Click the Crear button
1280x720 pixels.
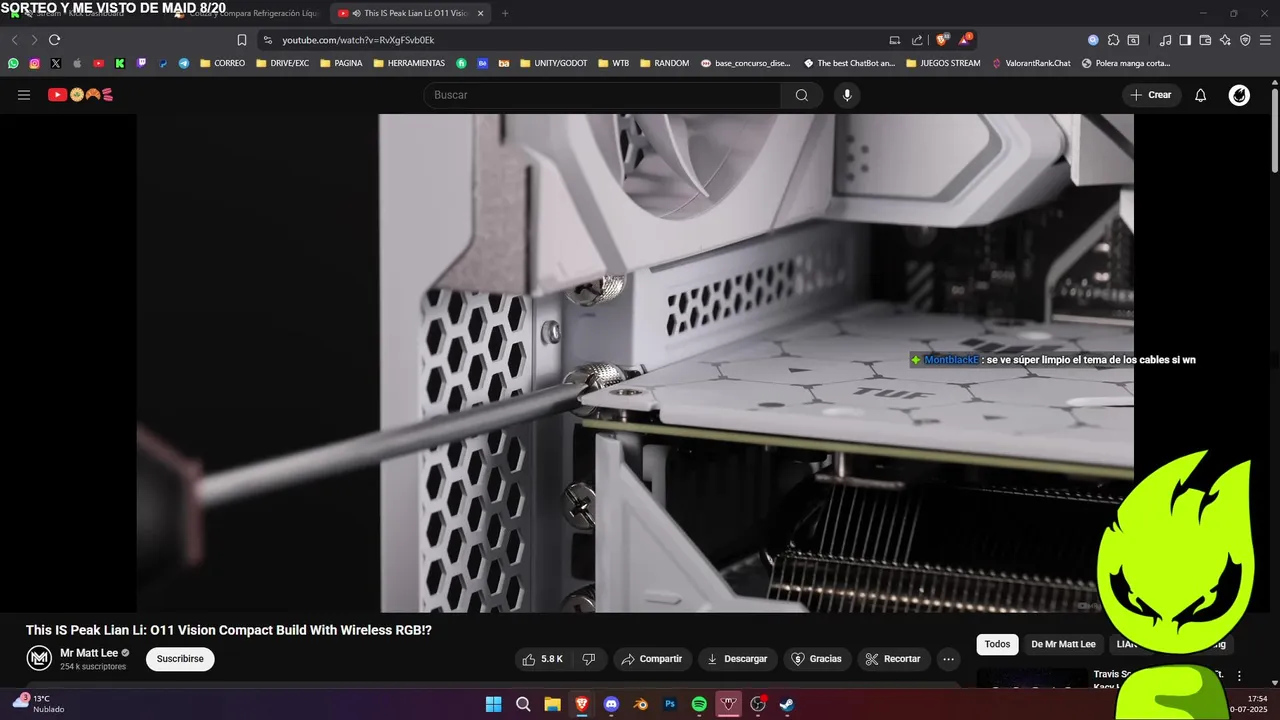pyautogui.click(x=1151, y=95)
